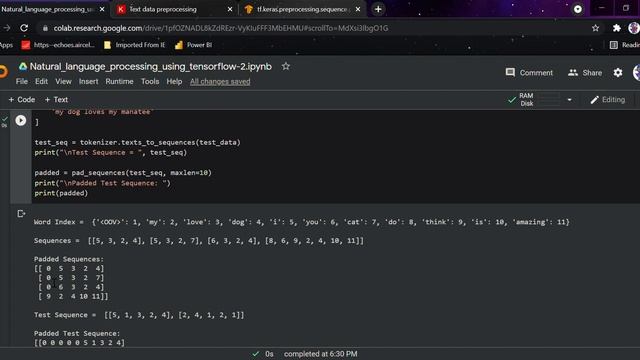Screen dimensions: 640x360
Task: Open the Help menu
Action: (x=174, y=82)
